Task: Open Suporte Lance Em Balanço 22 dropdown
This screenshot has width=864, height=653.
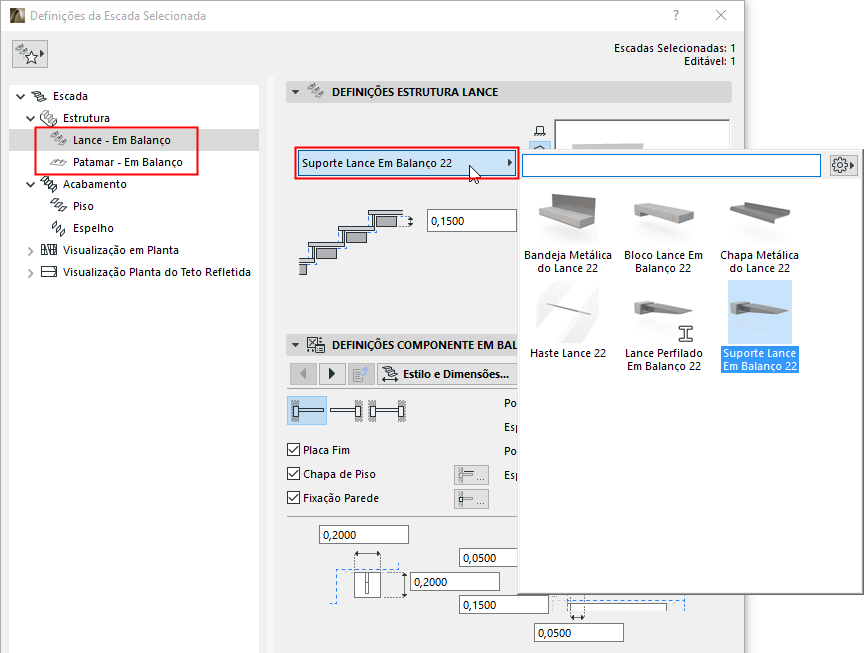Action: point(407,163)
